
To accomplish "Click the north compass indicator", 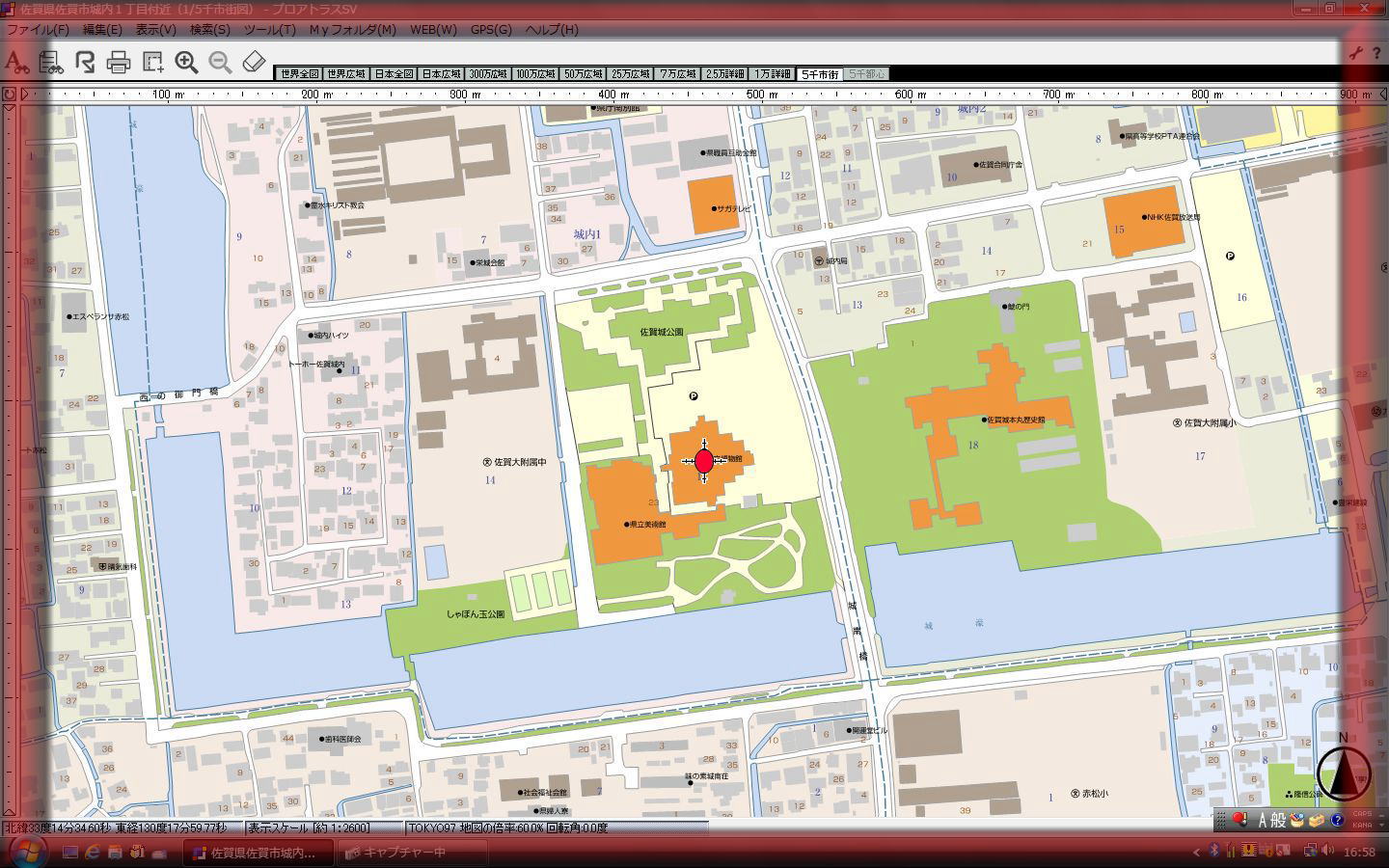I will click(1343, 770).
